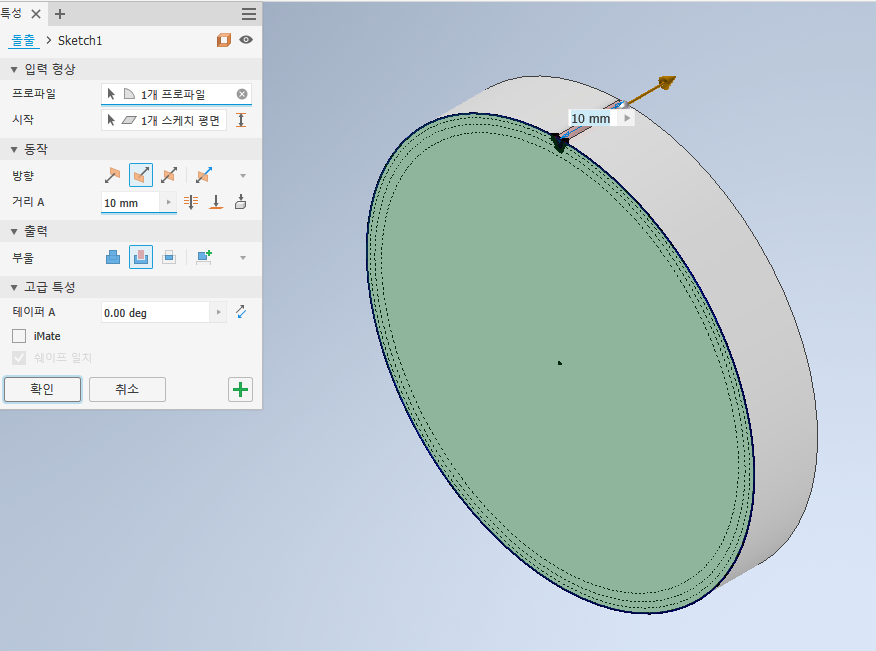Click the New Solid icon

tap(204, 257)
